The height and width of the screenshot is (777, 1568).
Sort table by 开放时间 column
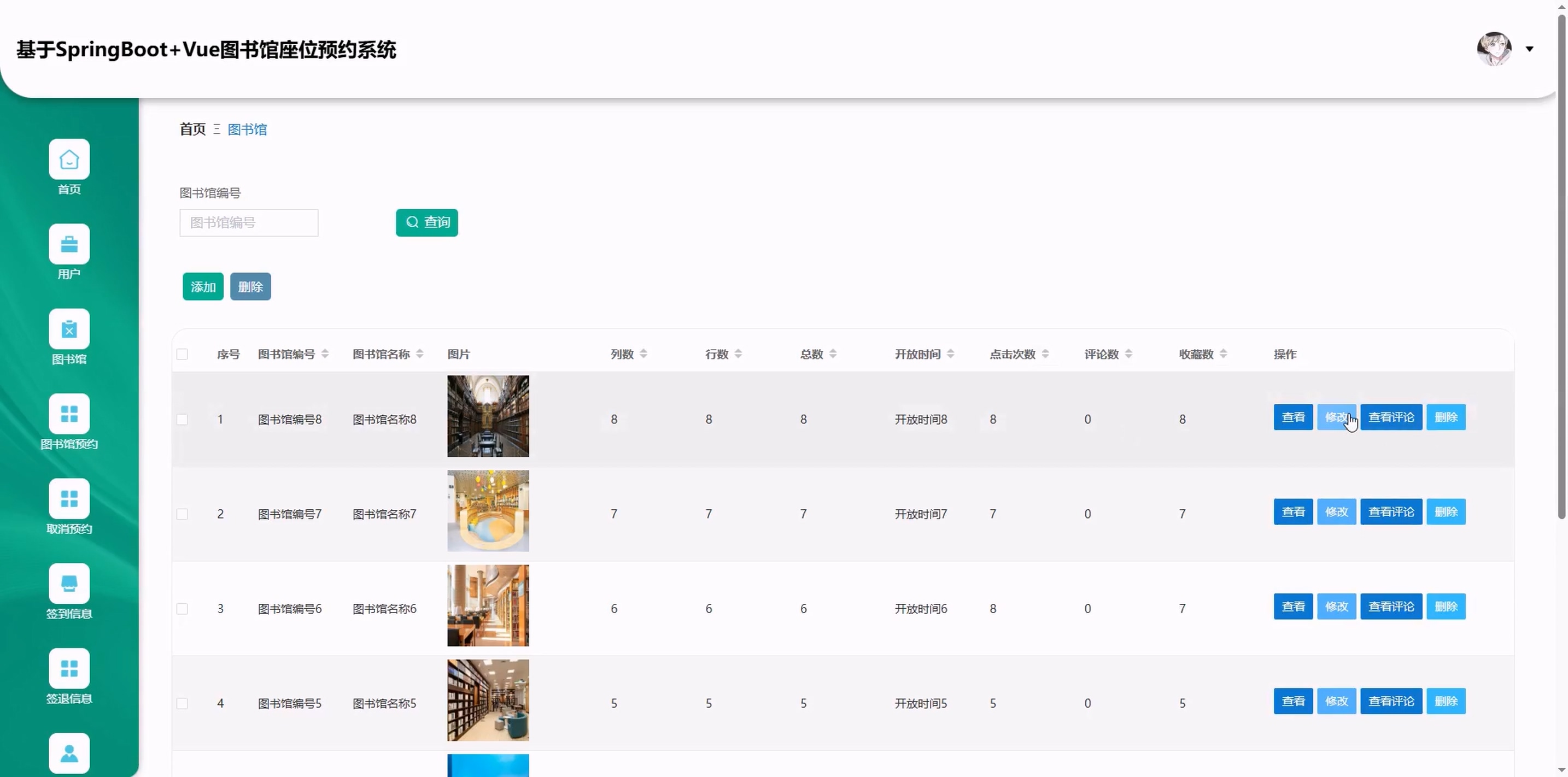tap(950, 354)
